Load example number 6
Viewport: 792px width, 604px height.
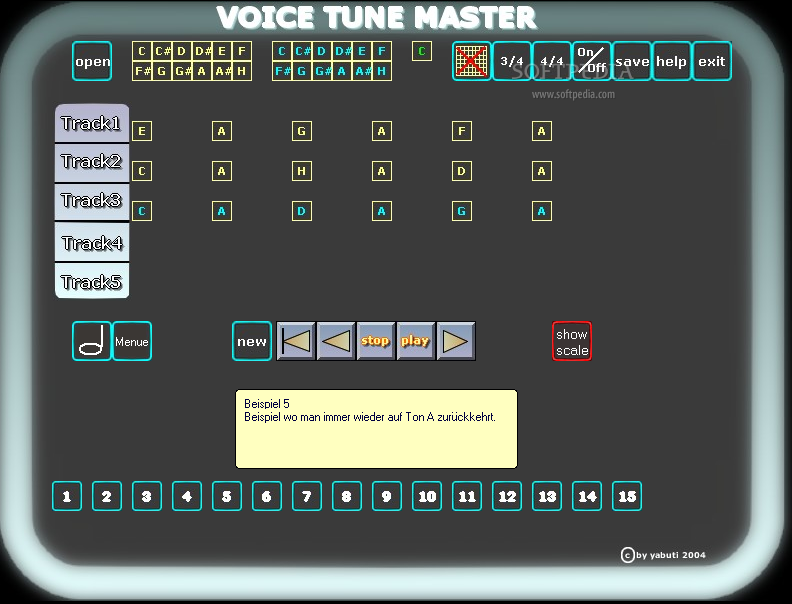267,496
